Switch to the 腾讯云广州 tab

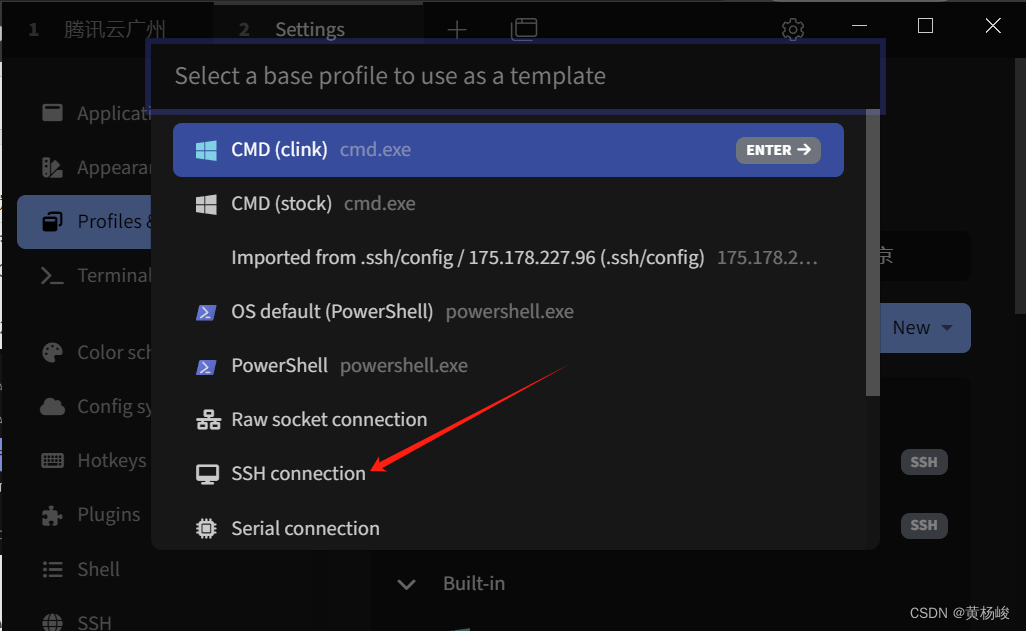107,29
